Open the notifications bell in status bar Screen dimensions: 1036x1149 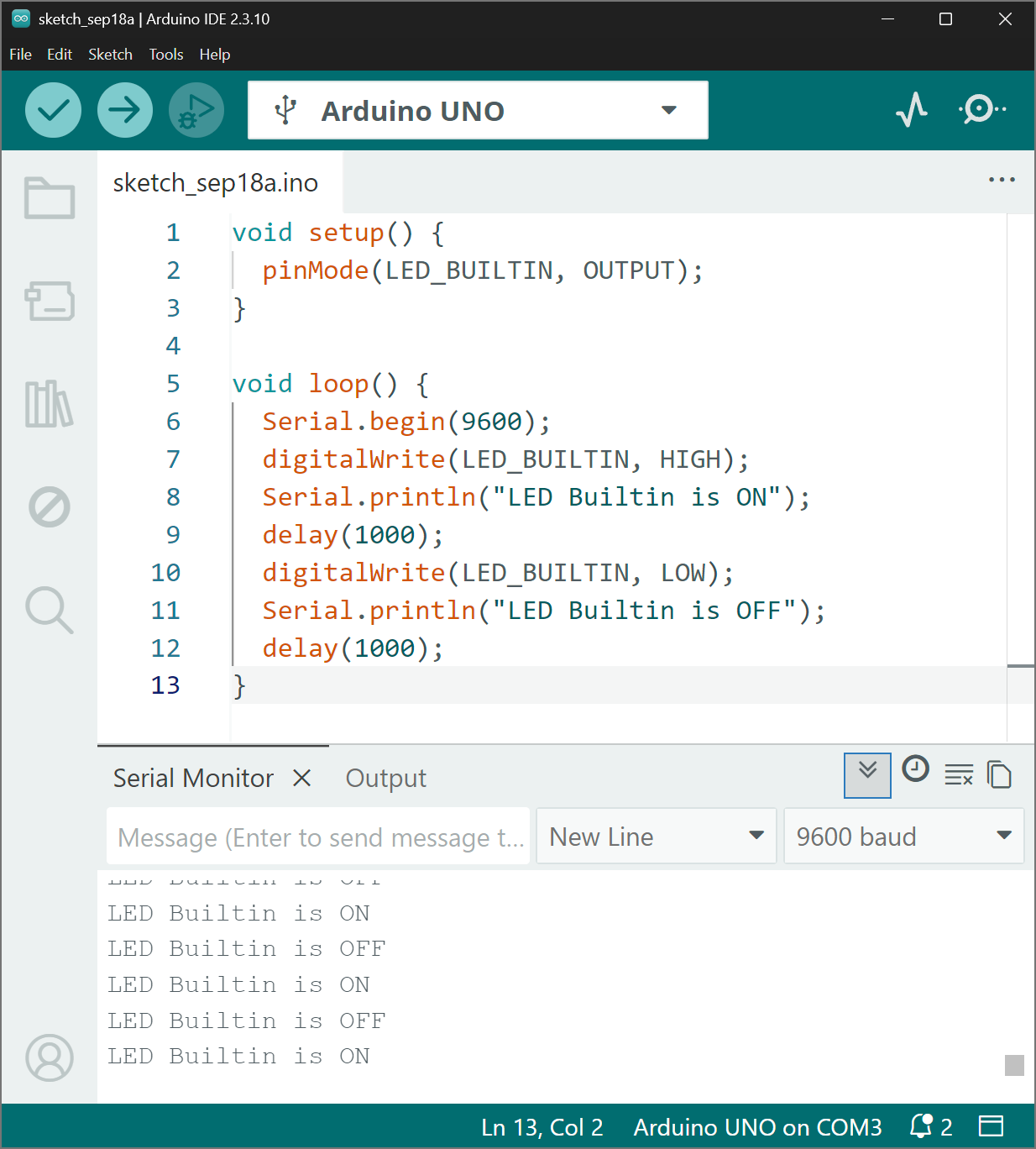922,1125
